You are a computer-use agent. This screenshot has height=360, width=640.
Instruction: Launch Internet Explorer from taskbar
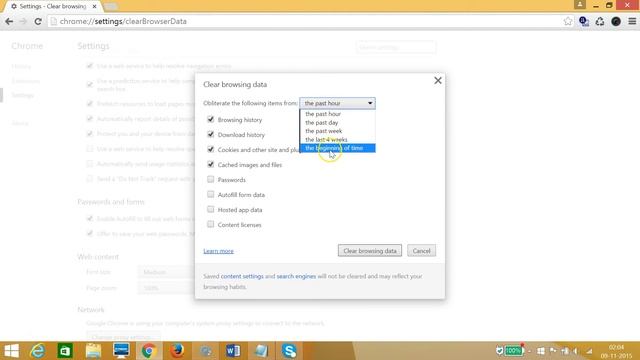click(x=38, y=351)
